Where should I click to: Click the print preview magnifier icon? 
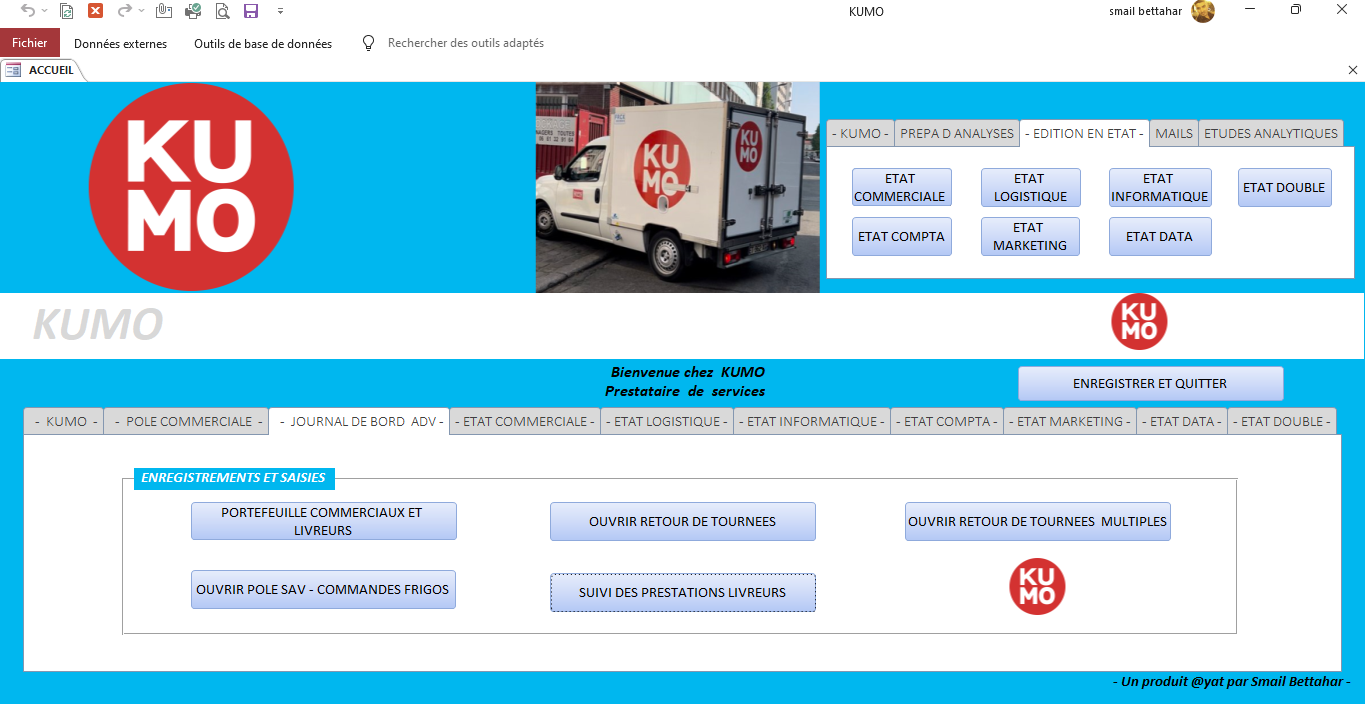coord(222,11)
